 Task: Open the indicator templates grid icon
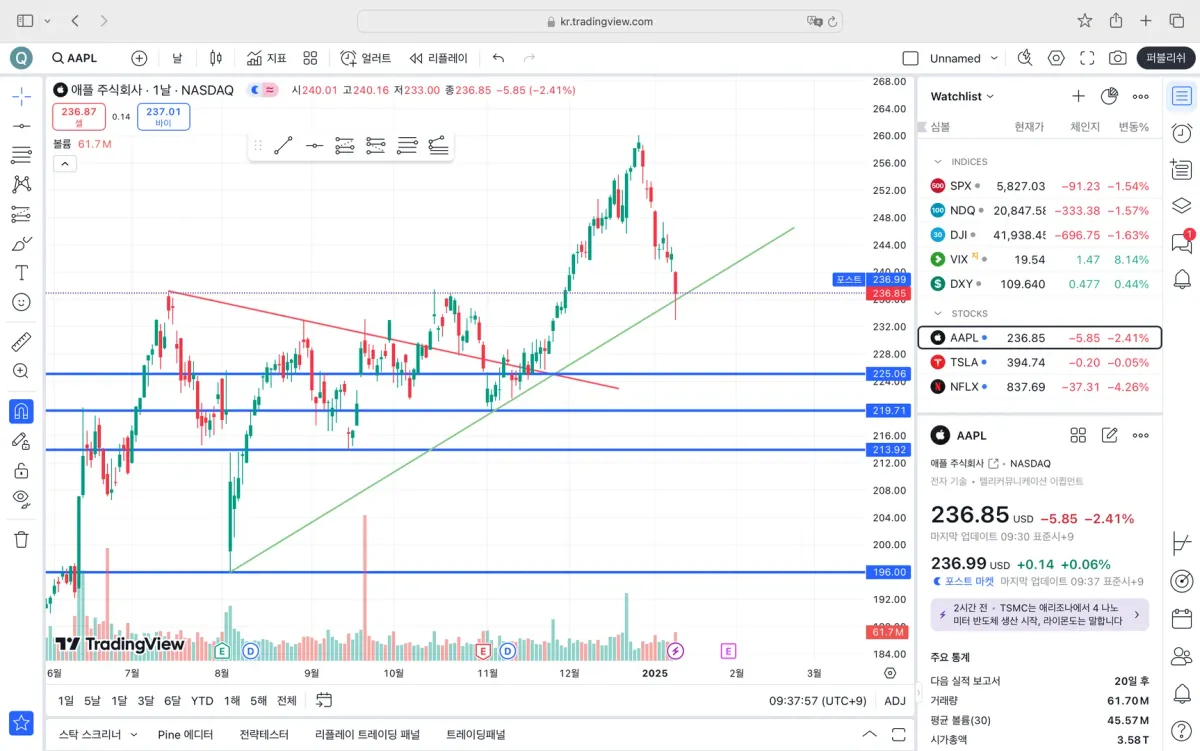click(310, 58)
